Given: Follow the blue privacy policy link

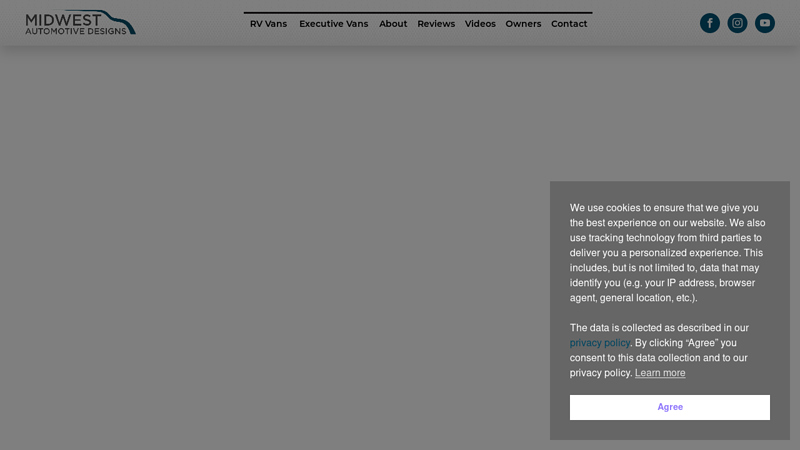Looking at the screenshot, I should click(600, 343).
